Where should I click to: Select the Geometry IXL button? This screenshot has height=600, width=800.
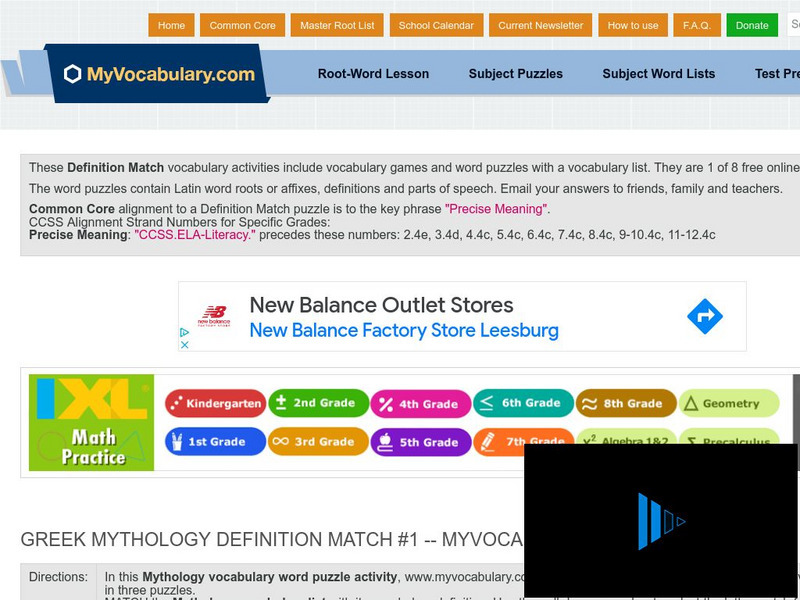pos(729,404)
